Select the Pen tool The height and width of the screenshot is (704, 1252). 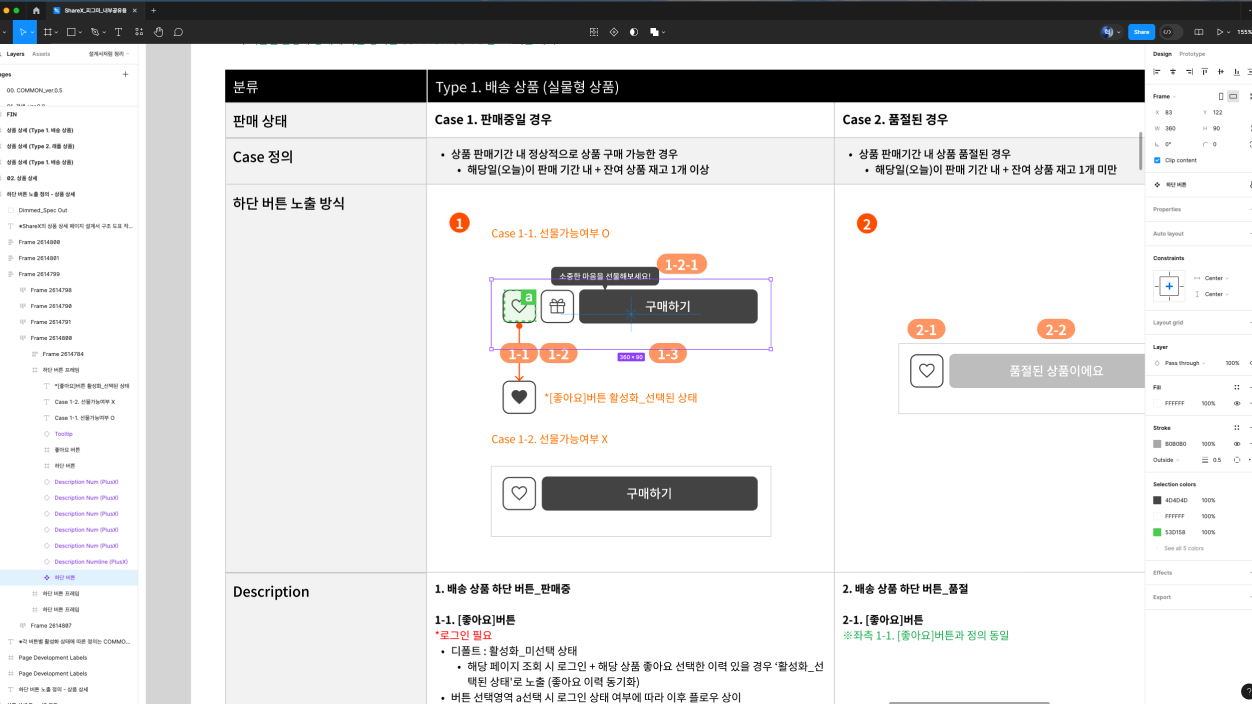95,32
